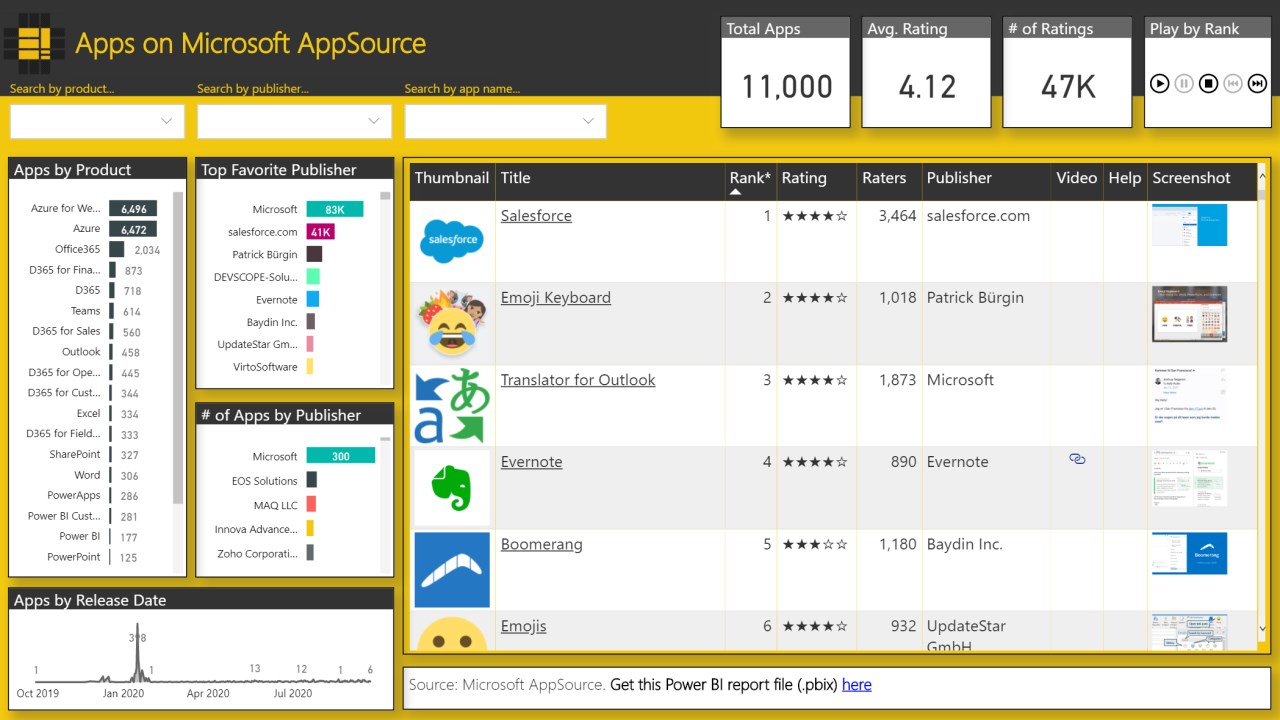Select Microsoft 83K bar in Top Favorite Publisher

click(x=335, y=209)
